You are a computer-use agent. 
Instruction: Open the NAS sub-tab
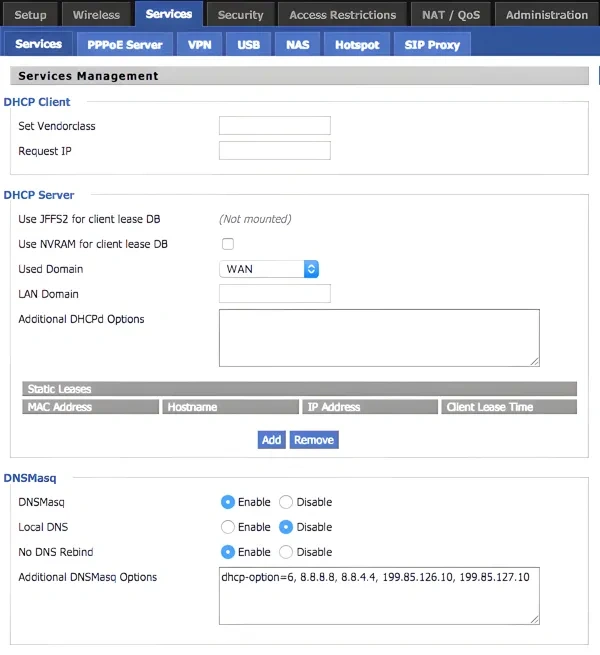pyautogui.click(x=297, y=44)
